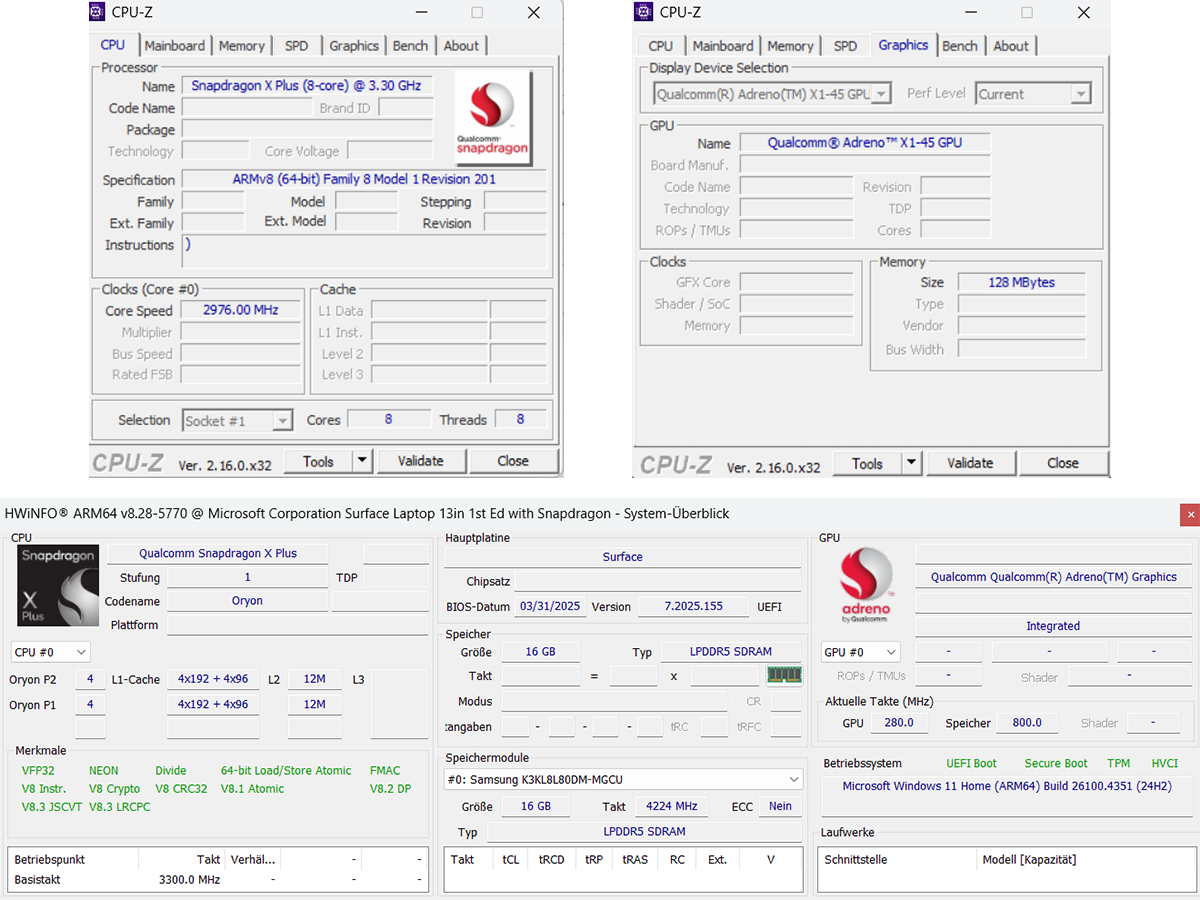The image size is (1200, 900).
Task: Click the Integrated GPU type field
Action: (x=1053, y=626)
